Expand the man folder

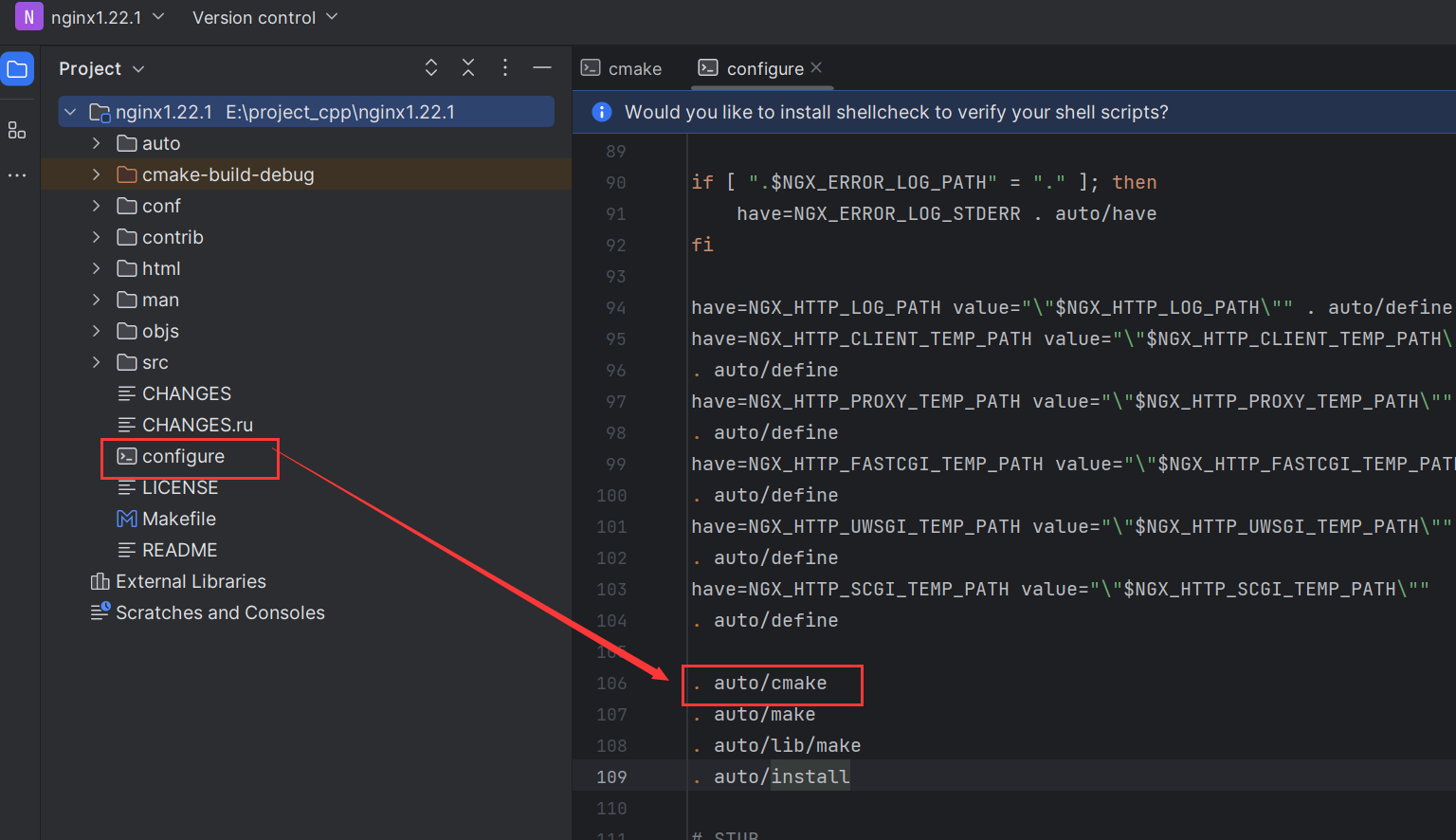(96, 300)
